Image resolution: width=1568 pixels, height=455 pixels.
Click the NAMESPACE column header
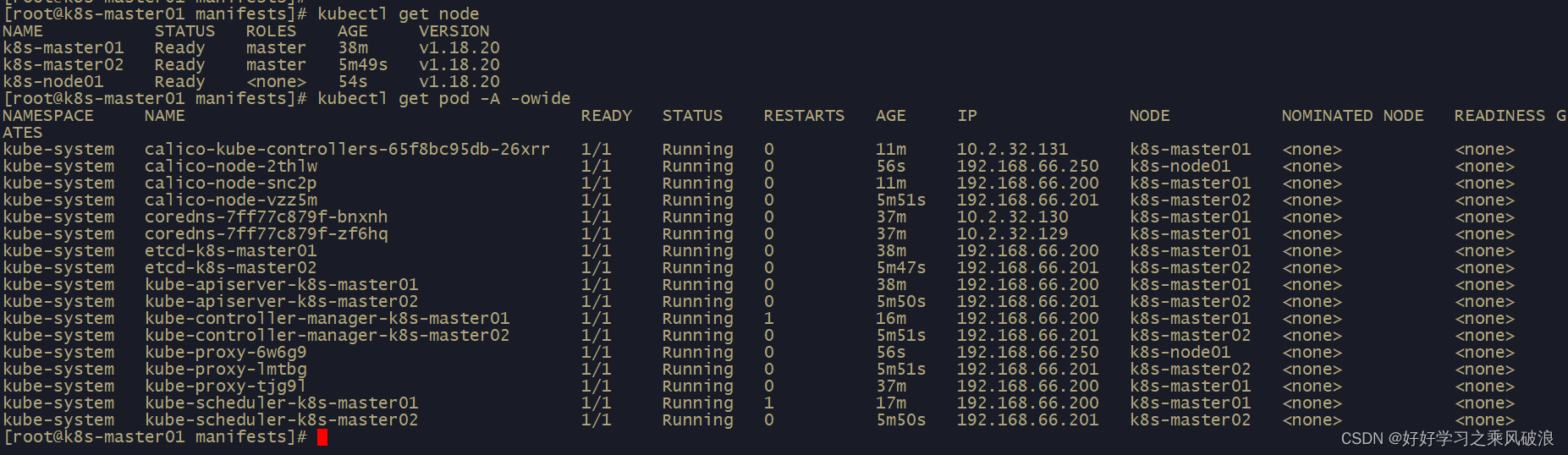click(48, 116)
